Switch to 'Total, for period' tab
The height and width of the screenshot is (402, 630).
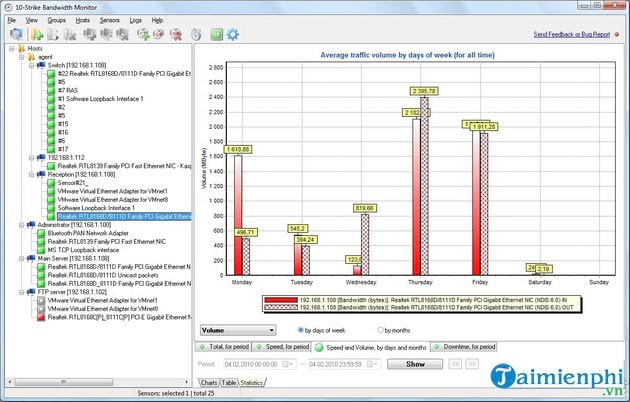coord(224,347)
